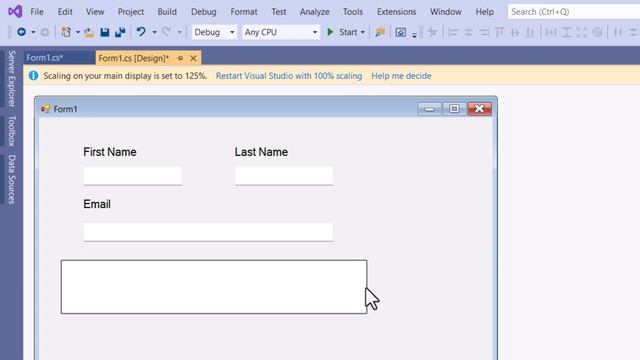Open the Debug menu
Image resolution: width=640 pixels, height=360 pixels.
(203, 12)
